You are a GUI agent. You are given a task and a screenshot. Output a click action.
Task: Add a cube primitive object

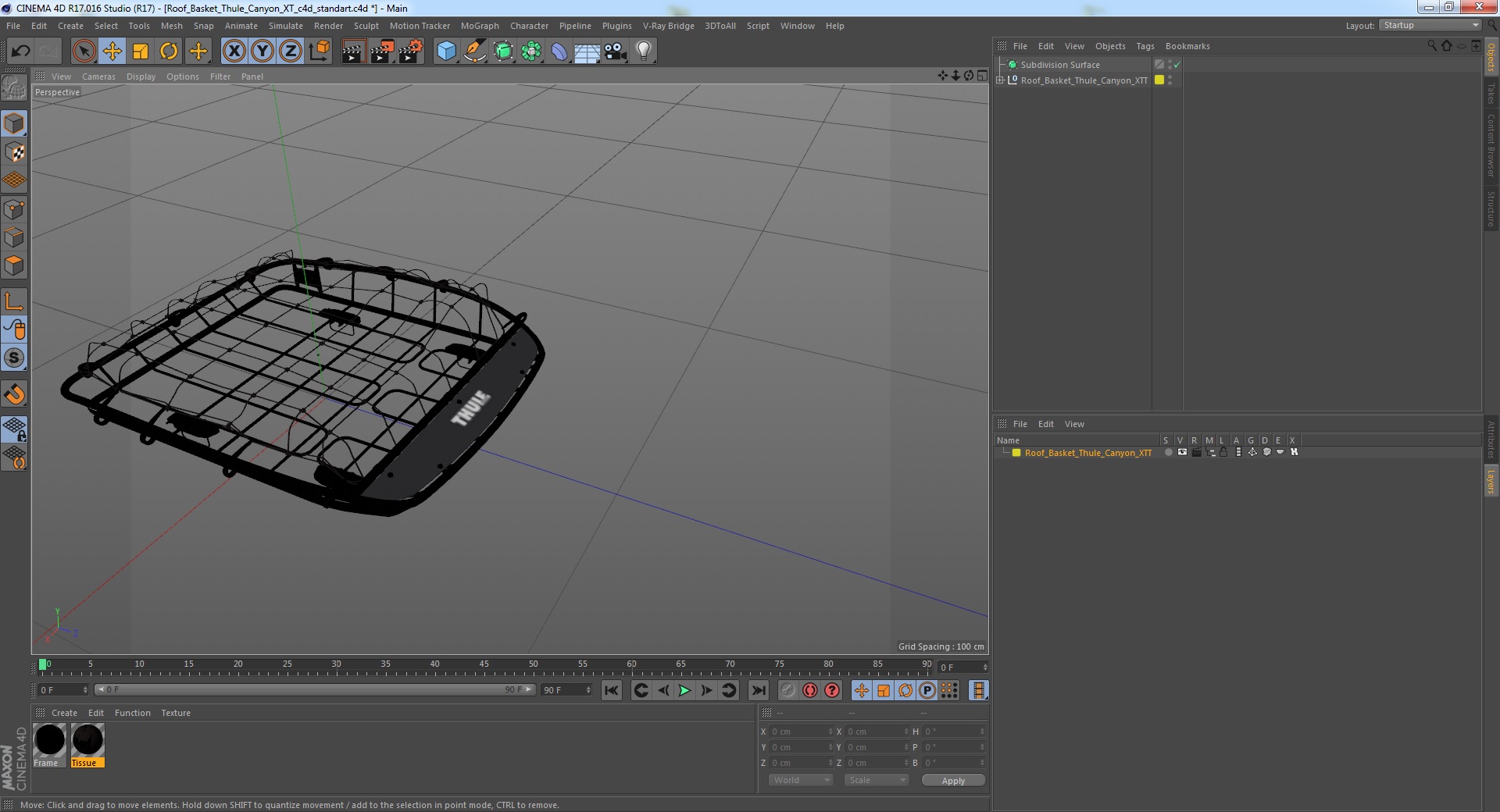446,52
